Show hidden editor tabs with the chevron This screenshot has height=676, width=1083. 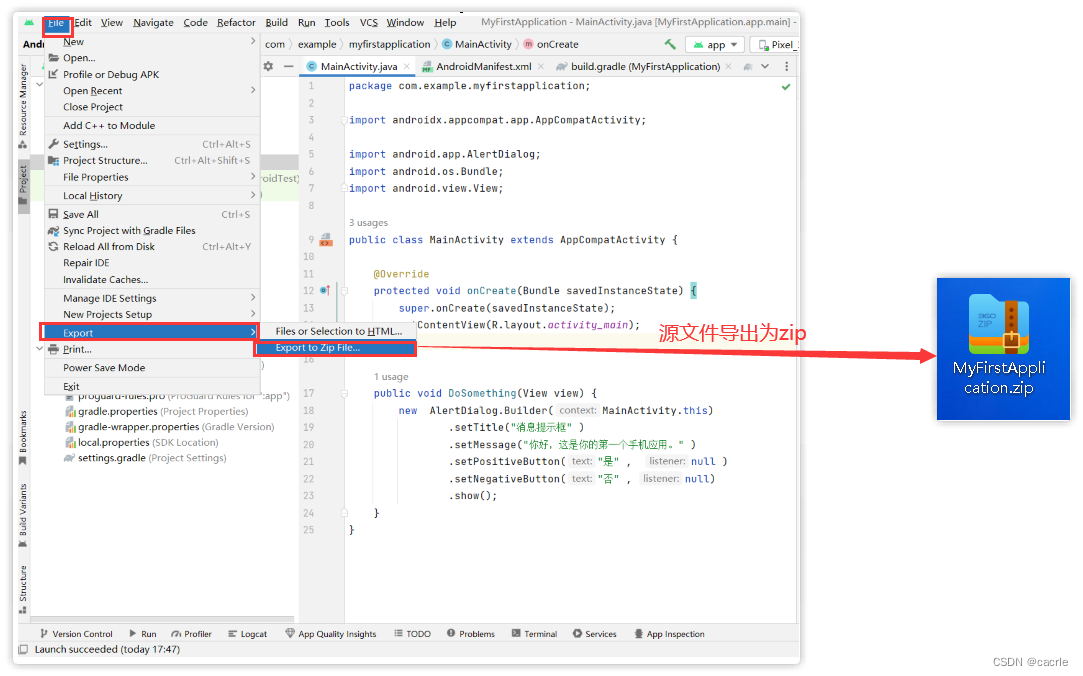pyautogui.click(x=765, y=66)
